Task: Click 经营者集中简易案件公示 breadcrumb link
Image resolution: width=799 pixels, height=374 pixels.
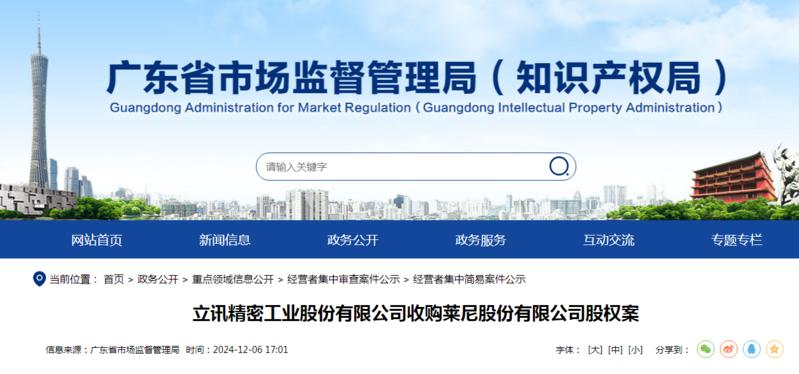Action: click(469, 279)
